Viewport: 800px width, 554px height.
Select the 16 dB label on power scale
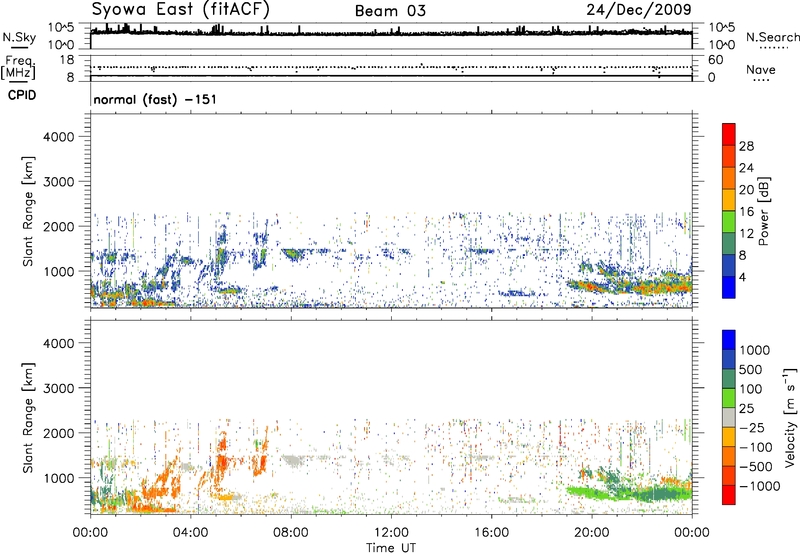746,212
